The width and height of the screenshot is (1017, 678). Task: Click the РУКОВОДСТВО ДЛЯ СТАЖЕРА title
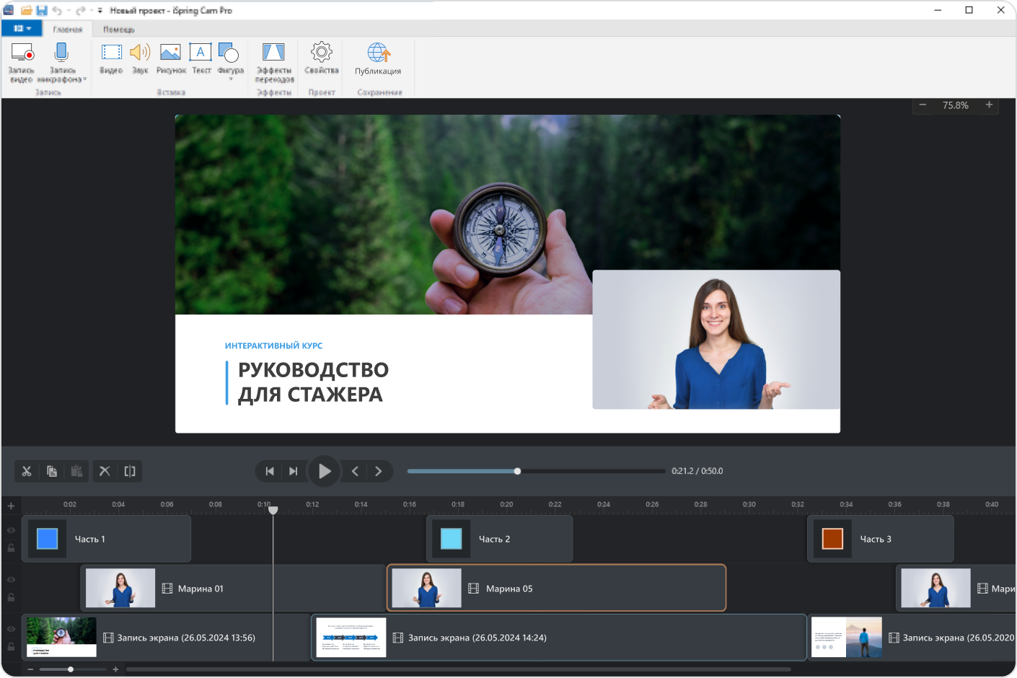click(x=313, y=382)
